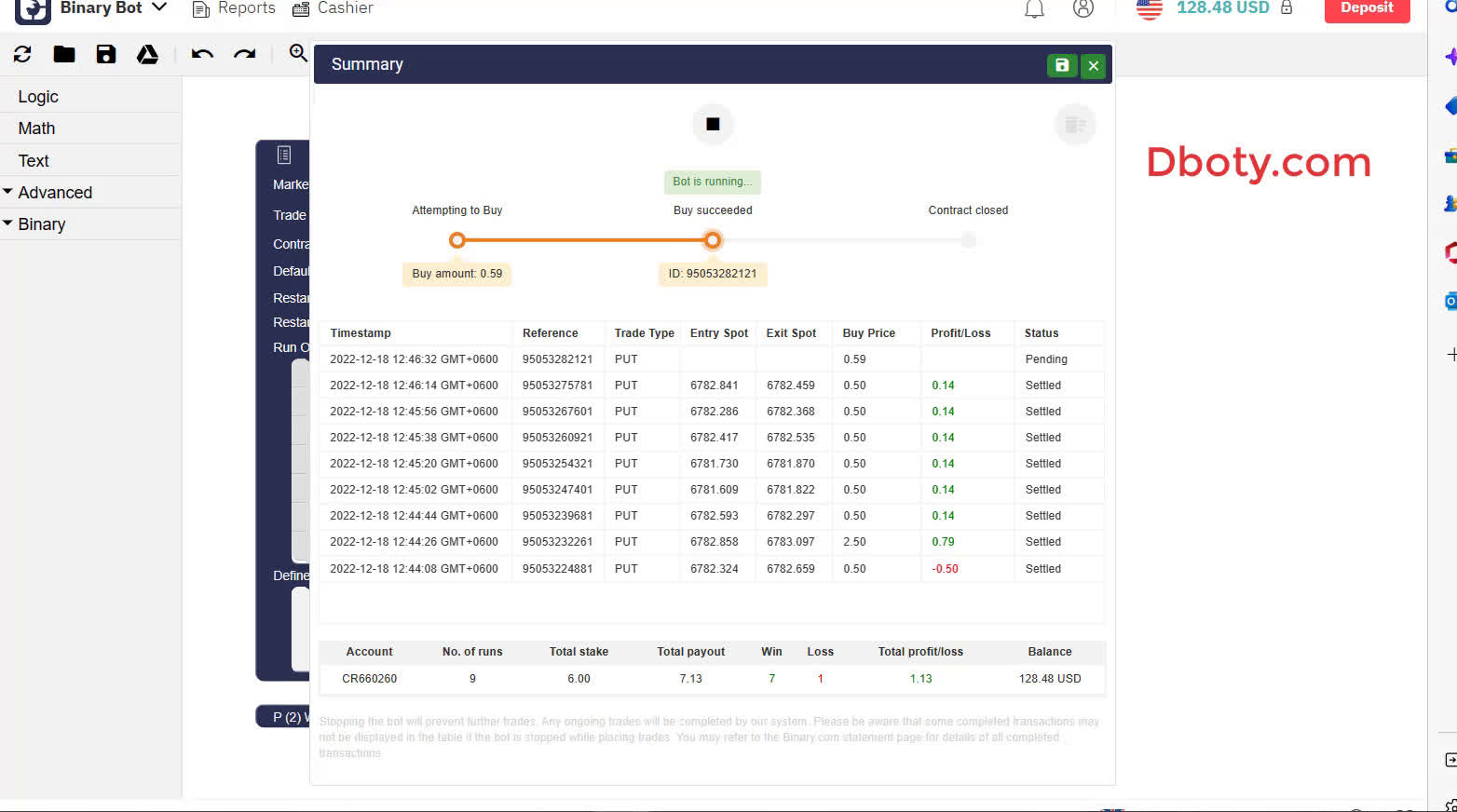1457x812 pixels.
Task: Click reference number 95053224881
Action: click(557, 569)
